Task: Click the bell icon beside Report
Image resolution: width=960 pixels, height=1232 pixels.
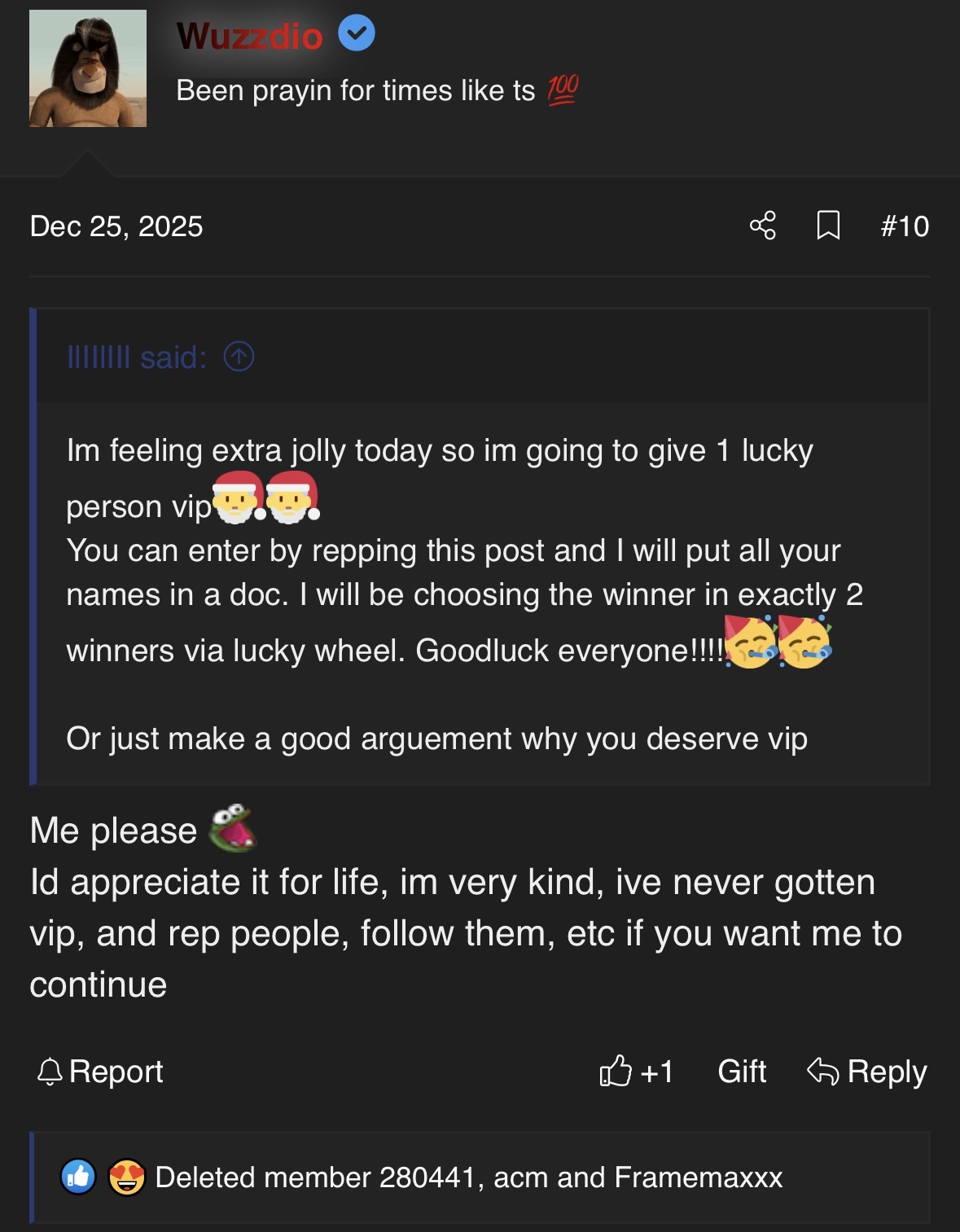Action: click(50, 1072)
